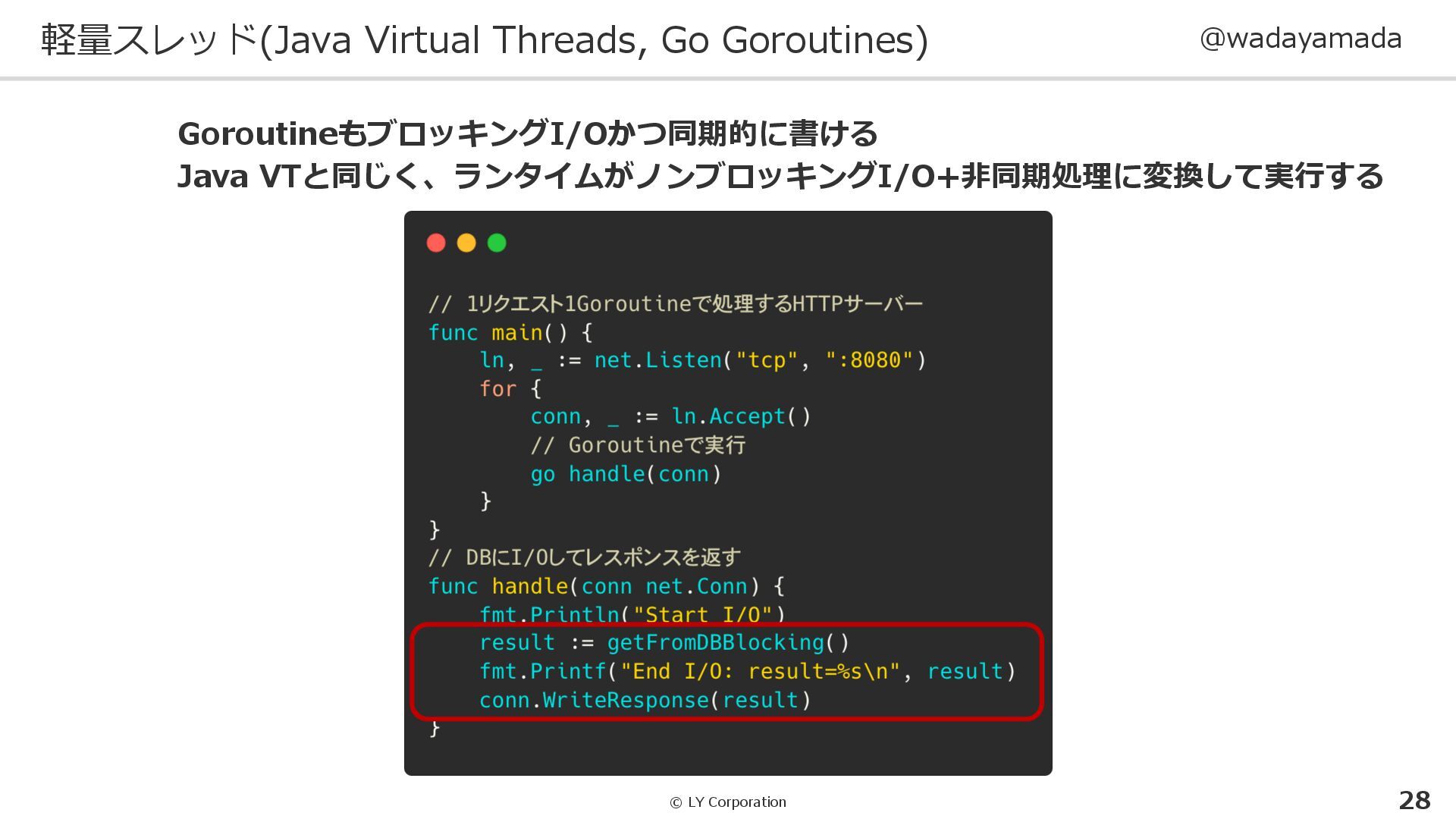Click the getFromDBBlocking() call
This screenshot has width=1456, height=819.
pyautogui.click(x=727, y=643)
